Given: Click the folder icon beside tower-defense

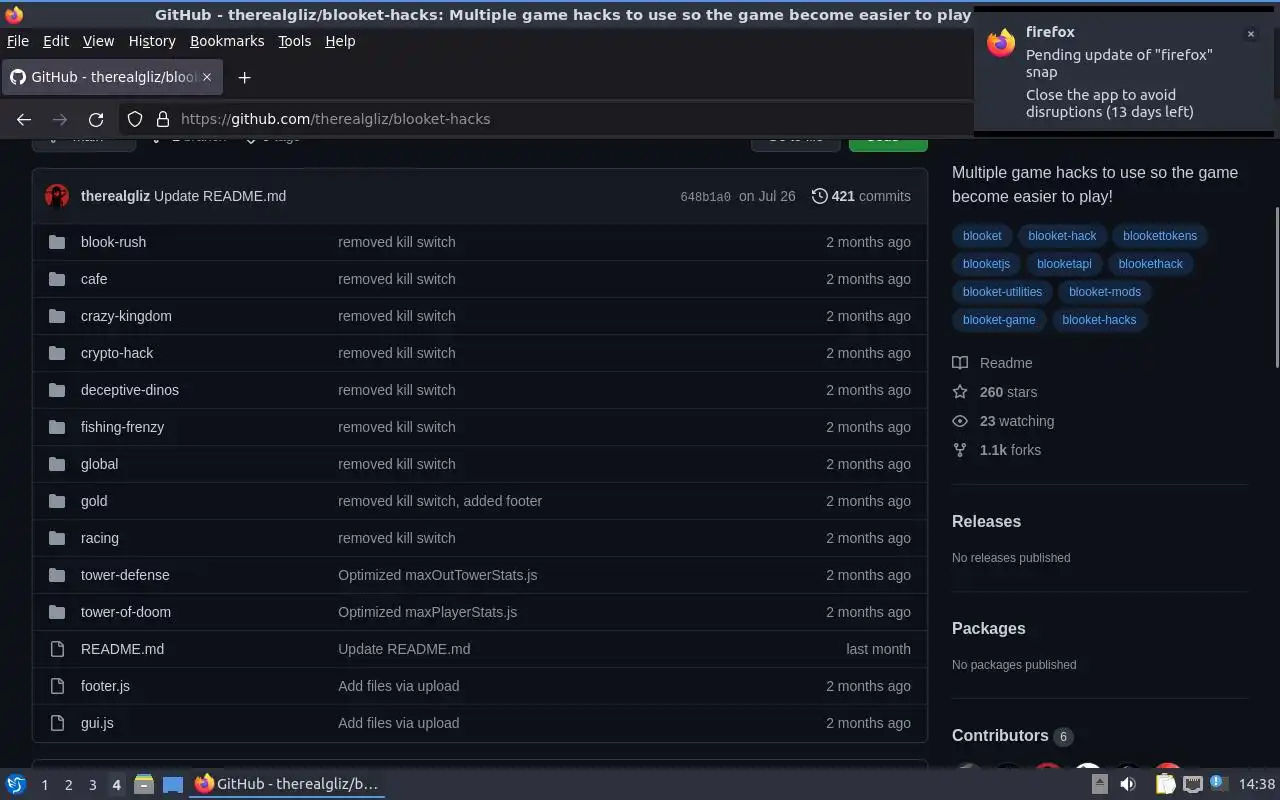Looking at the screenshot, I should [57, 575].
